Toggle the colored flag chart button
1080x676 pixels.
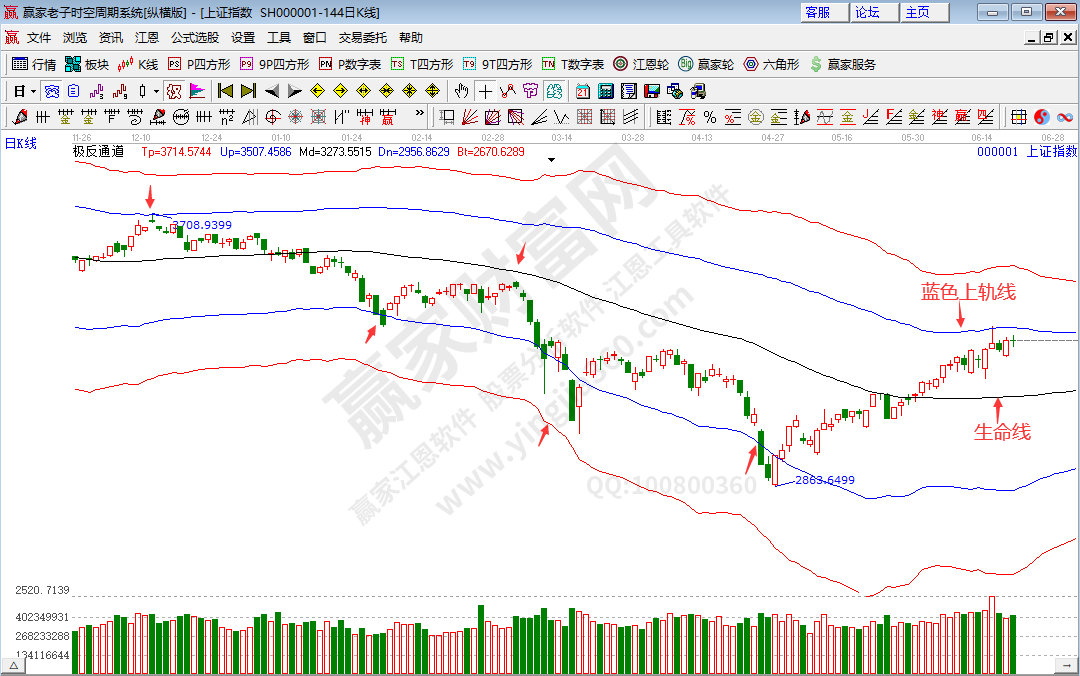click(197, 91)
